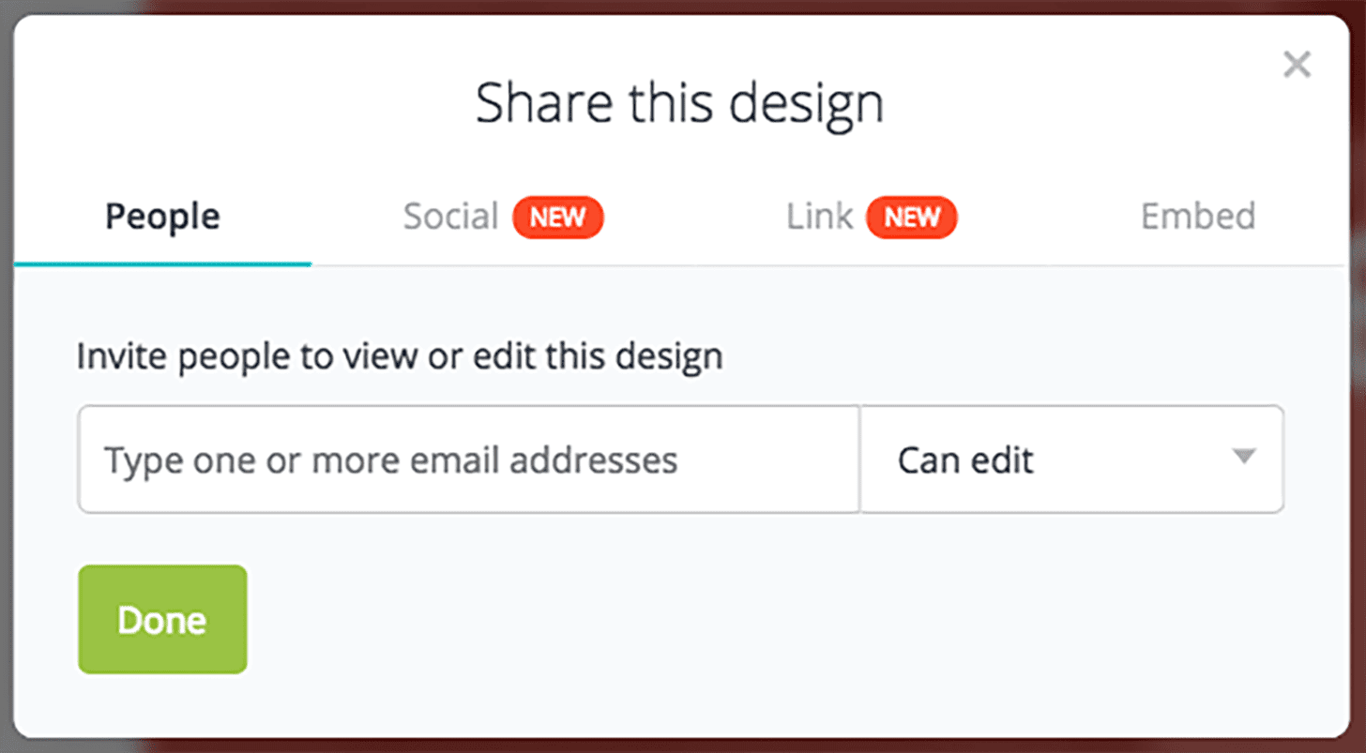
Task: Select the People tab
Action: click(x=162, y=216)
